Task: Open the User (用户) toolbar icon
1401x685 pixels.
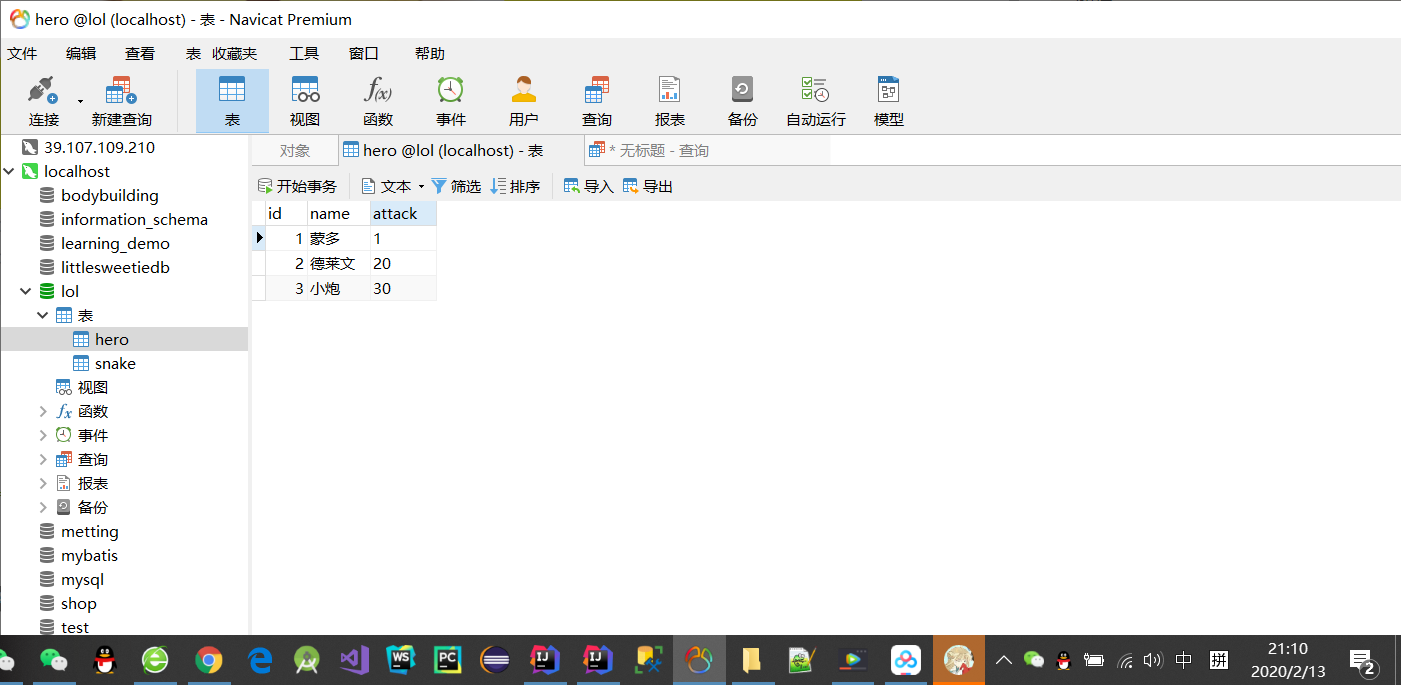Action: click(524, 90)
